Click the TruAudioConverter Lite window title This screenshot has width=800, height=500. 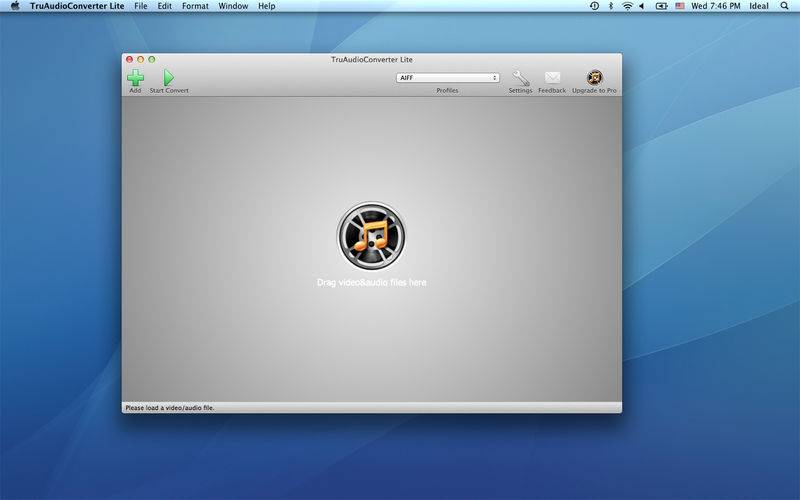click(371, 59)
